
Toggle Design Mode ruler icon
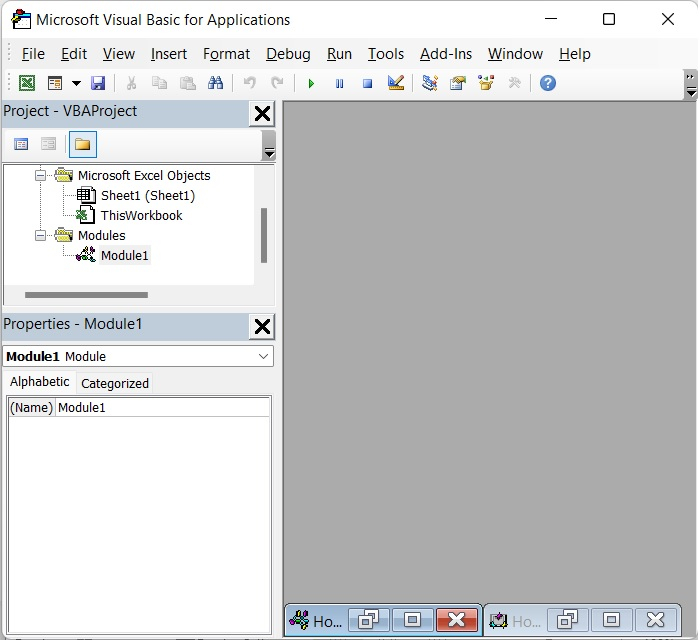pos(396,83)
